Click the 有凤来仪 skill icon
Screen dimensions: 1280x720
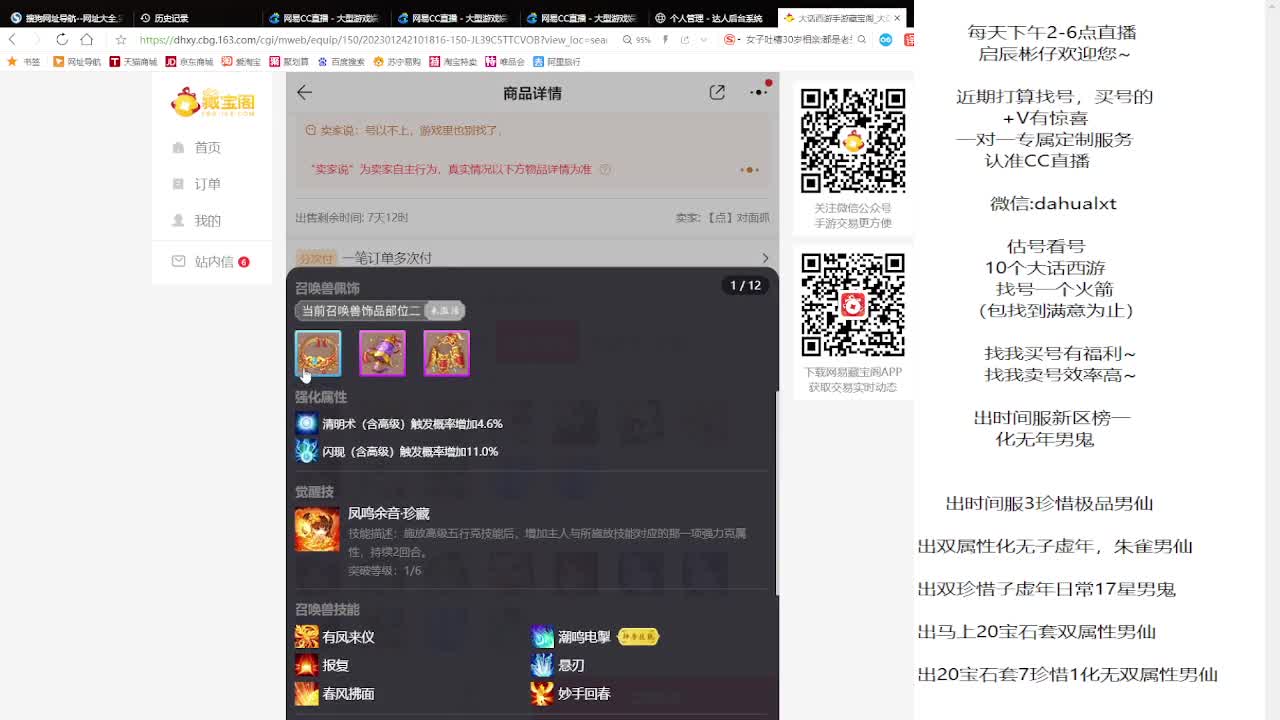click(306, 637)
